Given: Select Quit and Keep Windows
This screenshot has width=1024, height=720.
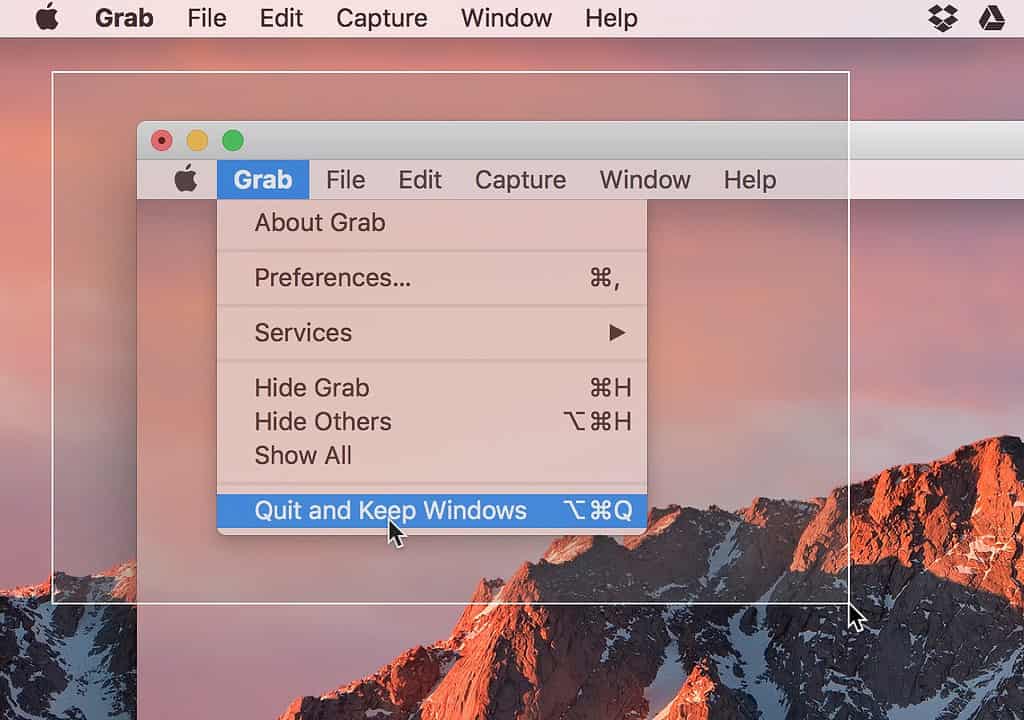Looking at the screenshot, I should pyautogui.click(x=432, y=510).
